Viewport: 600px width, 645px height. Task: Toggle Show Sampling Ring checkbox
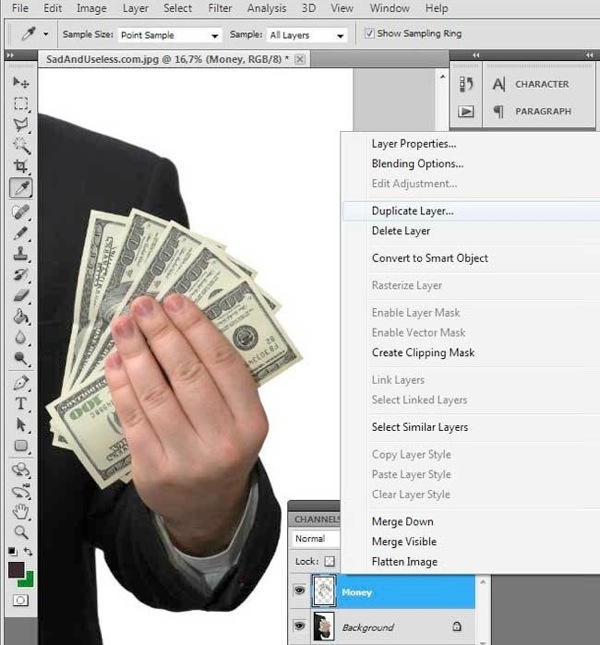tap(369, 34)
